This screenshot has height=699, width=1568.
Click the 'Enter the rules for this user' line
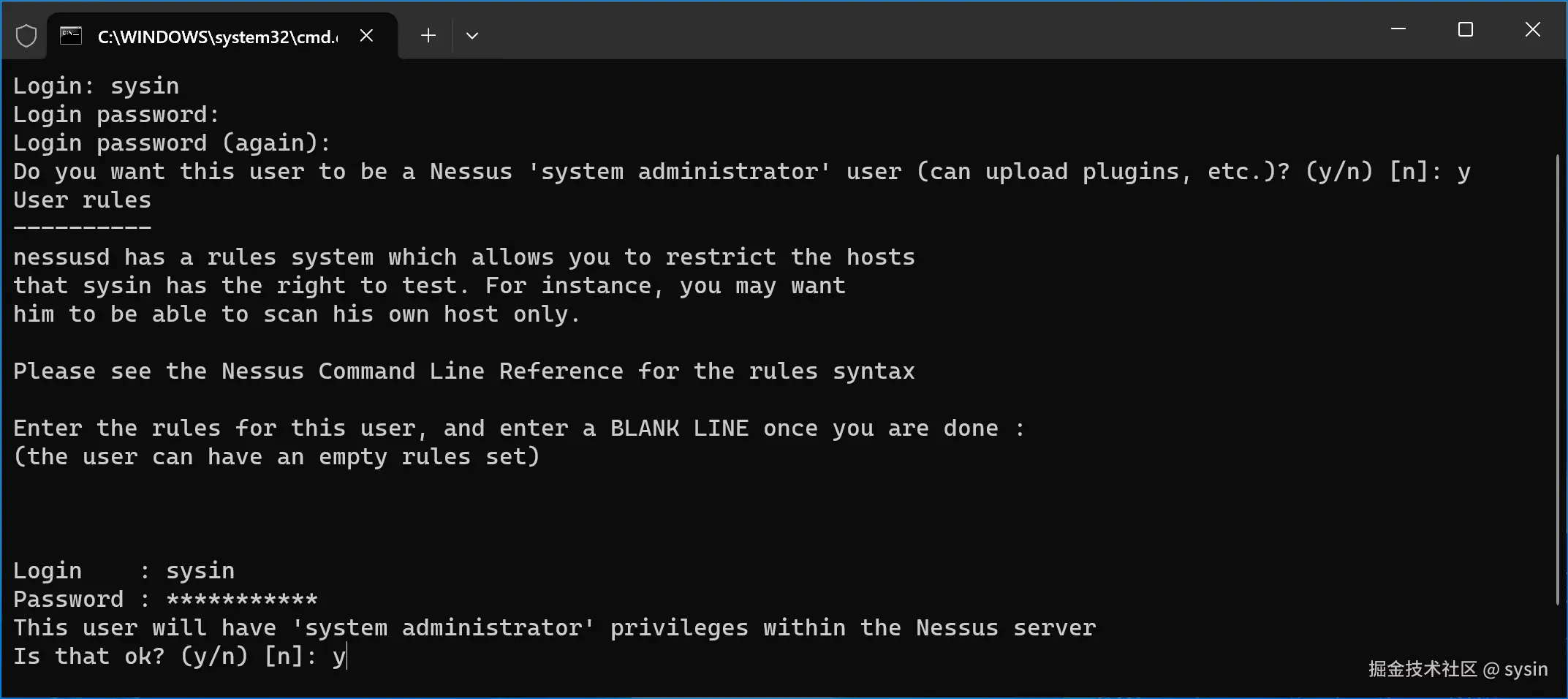(519, 428)
